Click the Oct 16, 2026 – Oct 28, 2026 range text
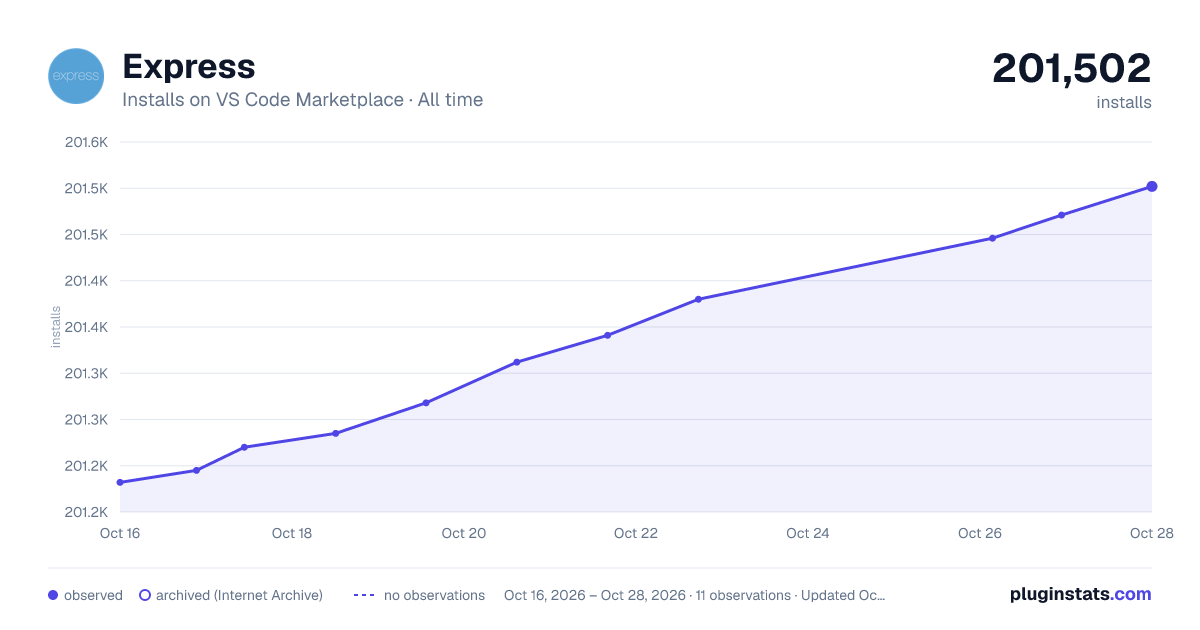1200x630 pixels. coord(595,595)
